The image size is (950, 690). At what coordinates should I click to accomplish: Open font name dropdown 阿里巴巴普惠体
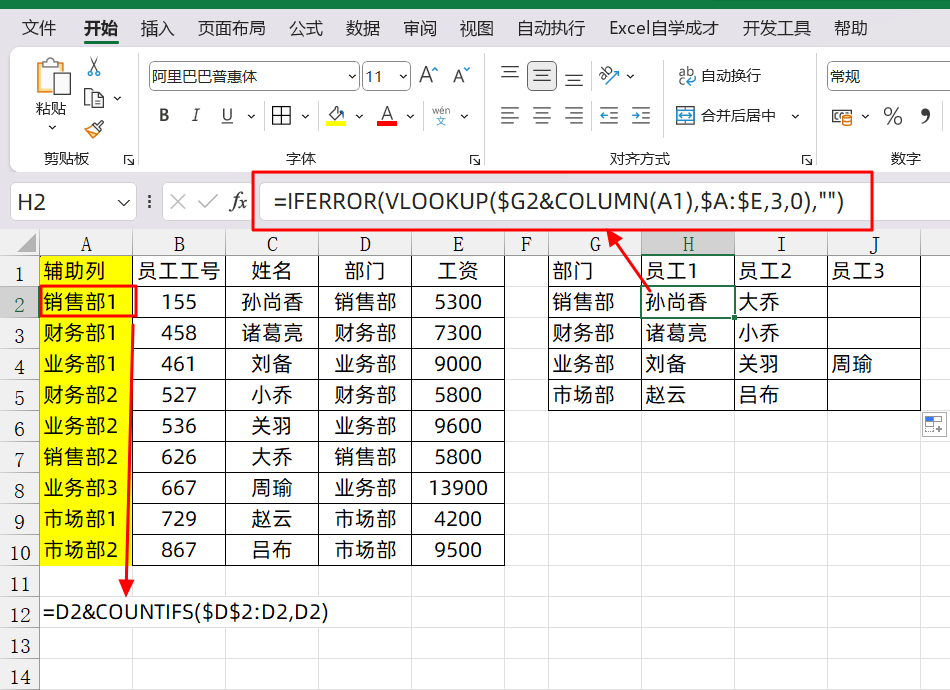(352, 76)
